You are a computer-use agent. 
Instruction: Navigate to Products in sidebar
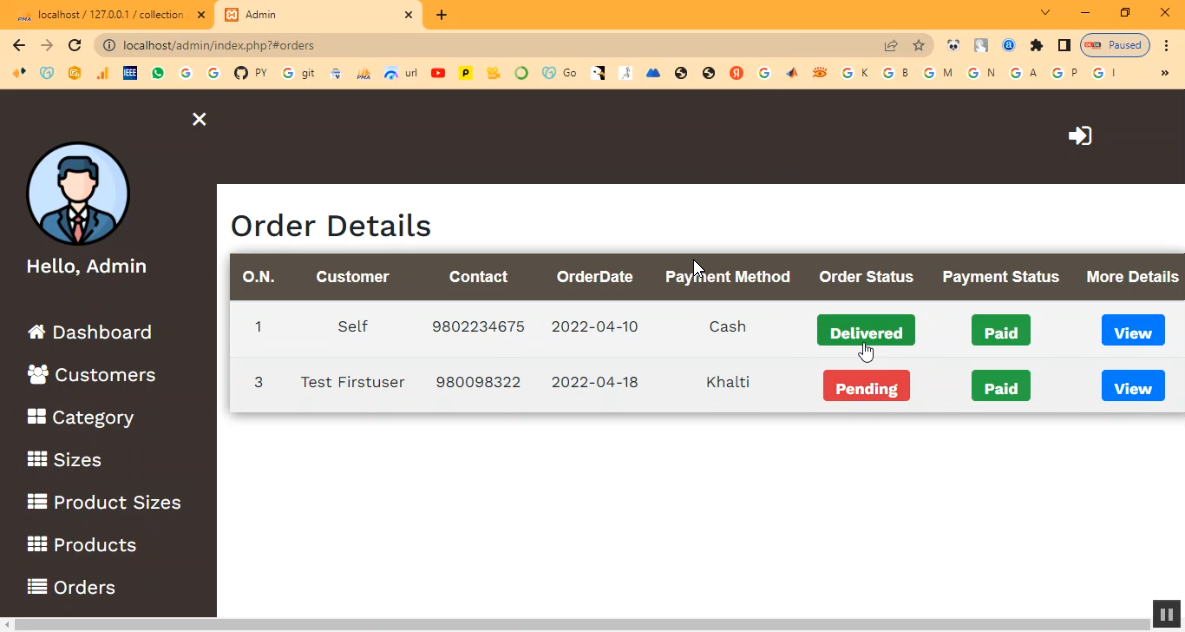pyautogui.click(x=82, y=545)
